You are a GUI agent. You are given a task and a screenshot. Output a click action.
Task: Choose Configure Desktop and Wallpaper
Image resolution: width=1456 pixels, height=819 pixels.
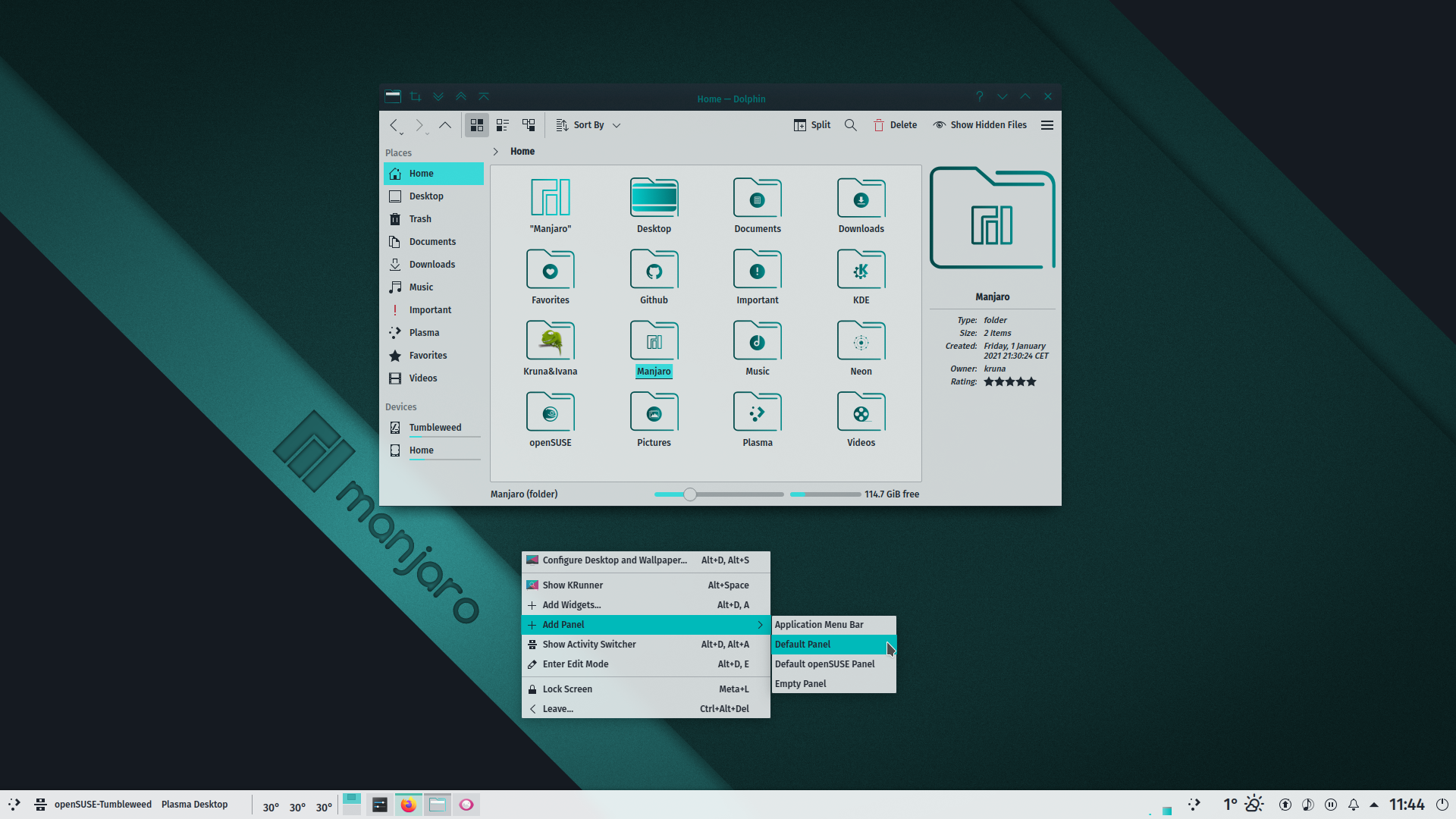click(646, 560)
